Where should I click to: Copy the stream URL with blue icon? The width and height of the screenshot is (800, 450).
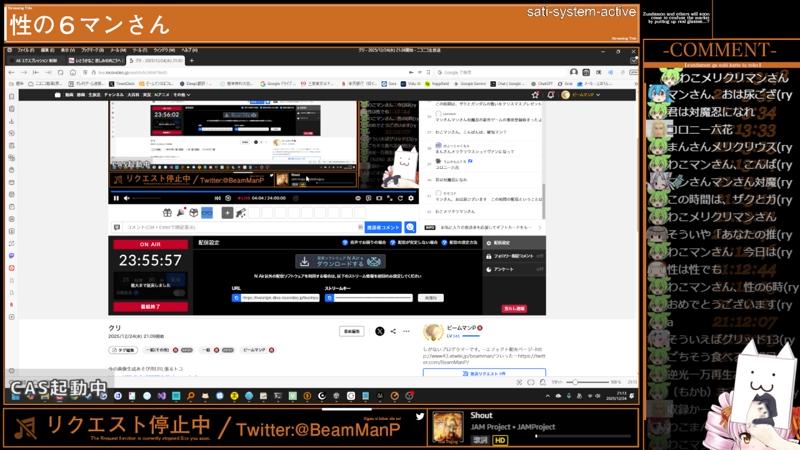(x=236, y=297)
